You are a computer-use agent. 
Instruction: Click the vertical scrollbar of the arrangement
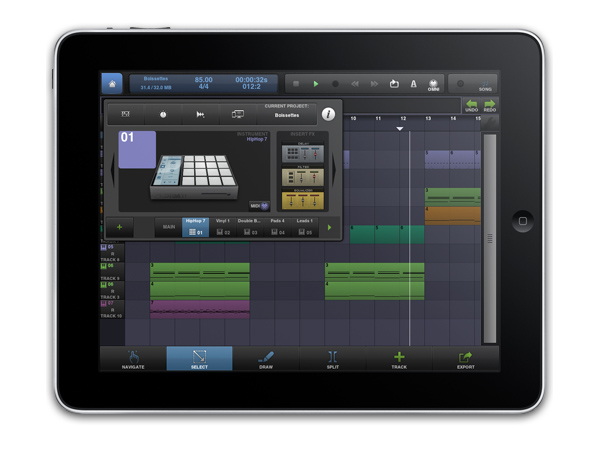(x=490, y=238)
